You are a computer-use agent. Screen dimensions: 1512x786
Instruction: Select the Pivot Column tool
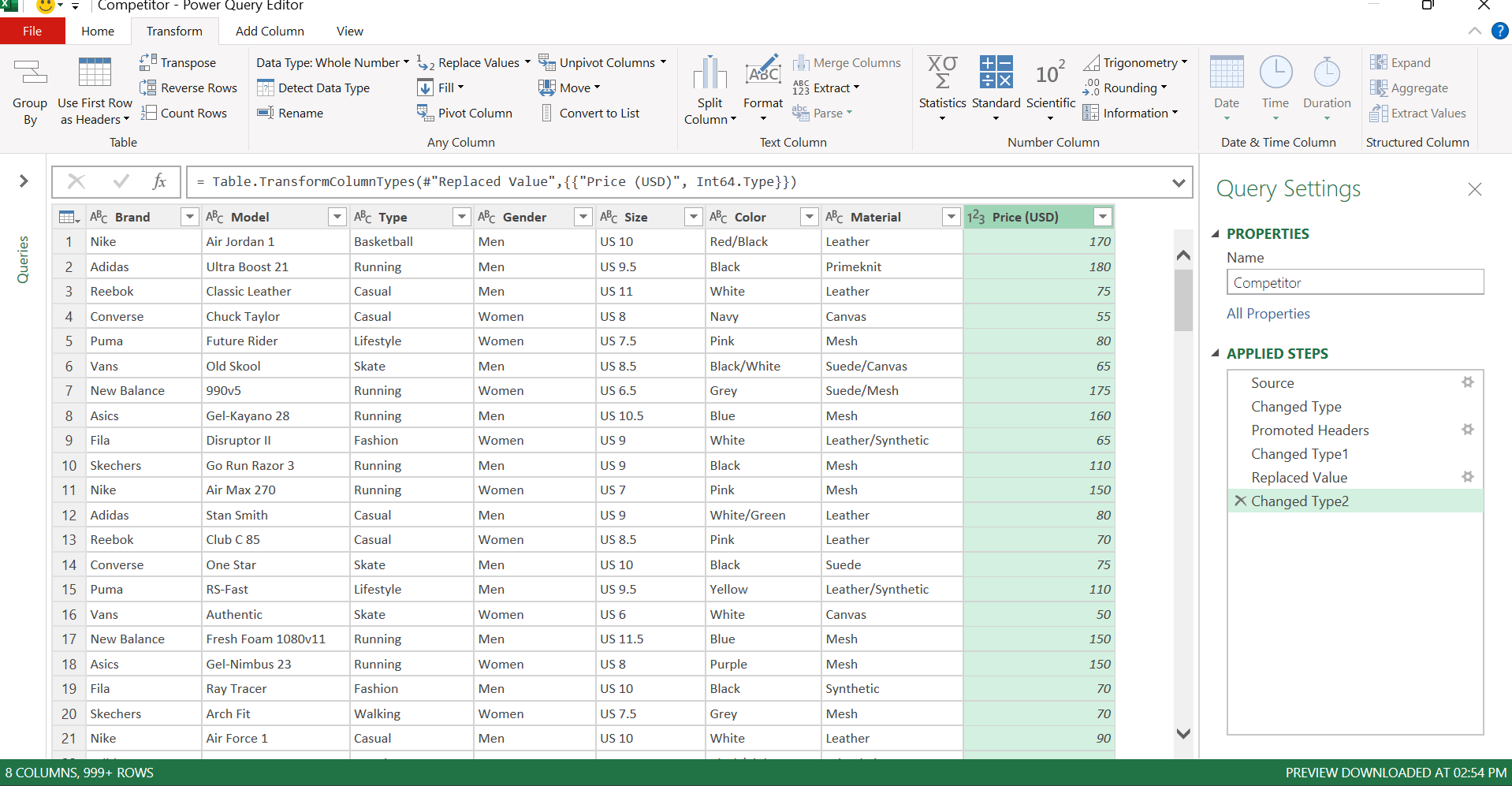(x=465, y=114)
